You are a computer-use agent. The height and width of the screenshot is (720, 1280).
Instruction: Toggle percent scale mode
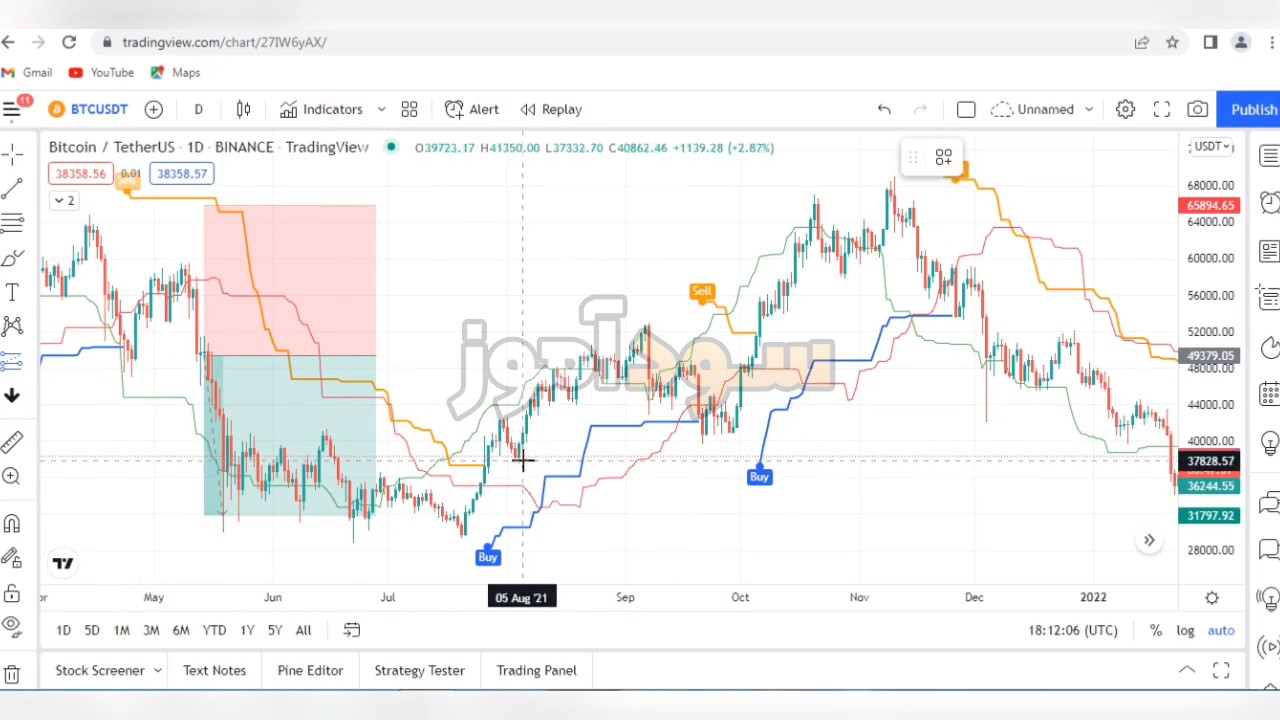click(x=1156, y=630)
